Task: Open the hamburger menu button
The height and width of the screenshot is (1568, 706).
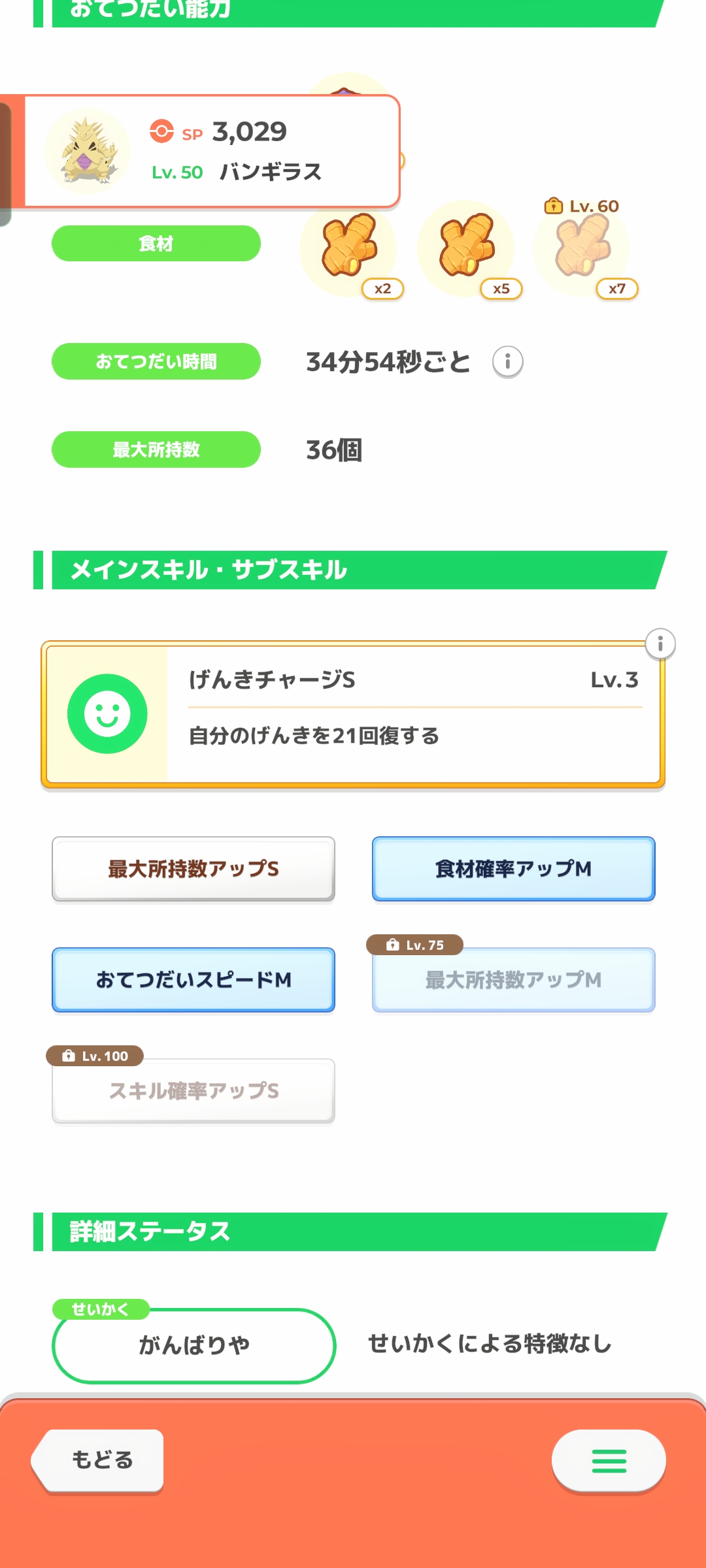Action: [x=609, y=1461]
